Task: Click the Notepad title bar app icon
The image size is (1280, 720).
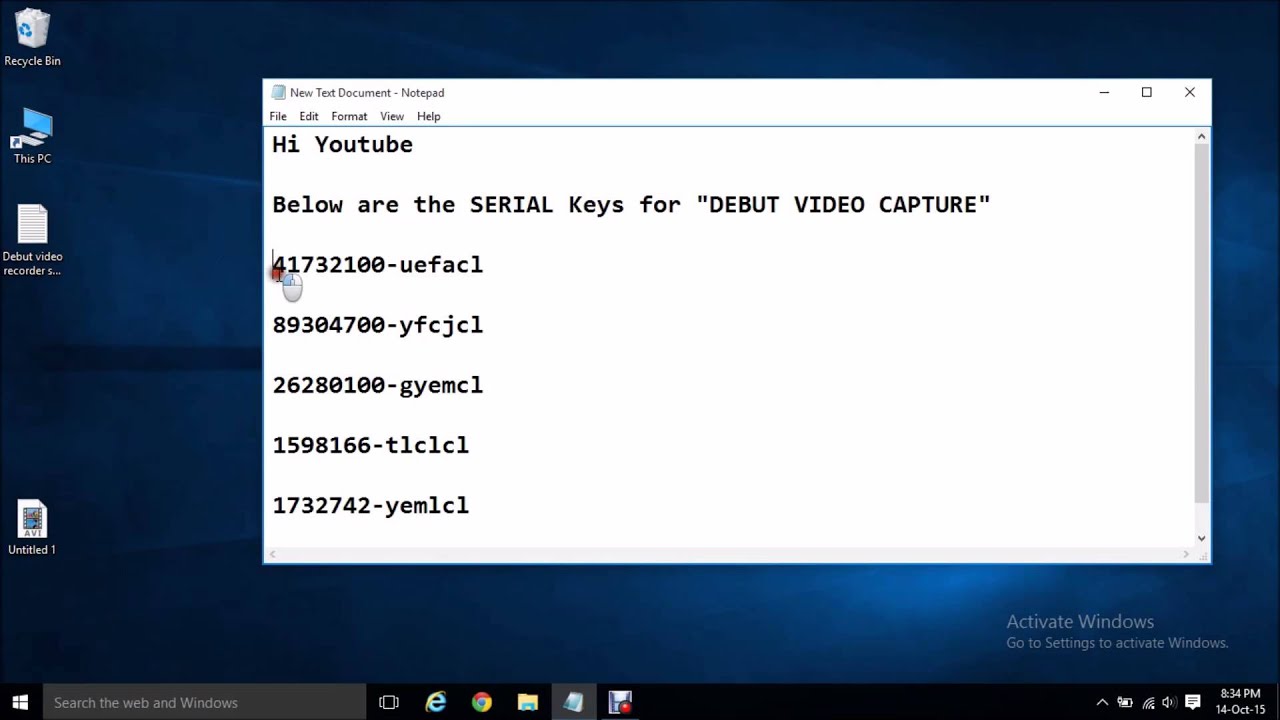Action: point(278,92)
